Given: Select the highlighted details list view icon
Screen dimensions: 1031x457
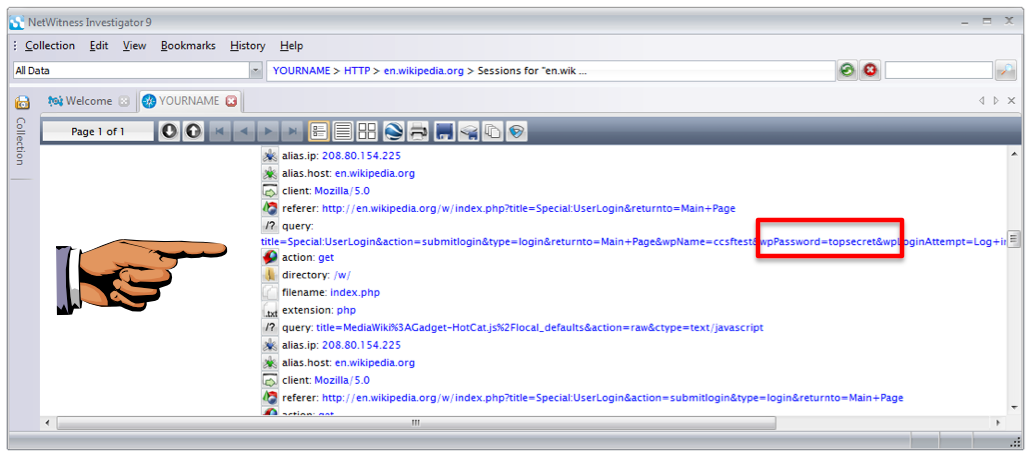Looking at the screenshot, I should click(319, 132).
